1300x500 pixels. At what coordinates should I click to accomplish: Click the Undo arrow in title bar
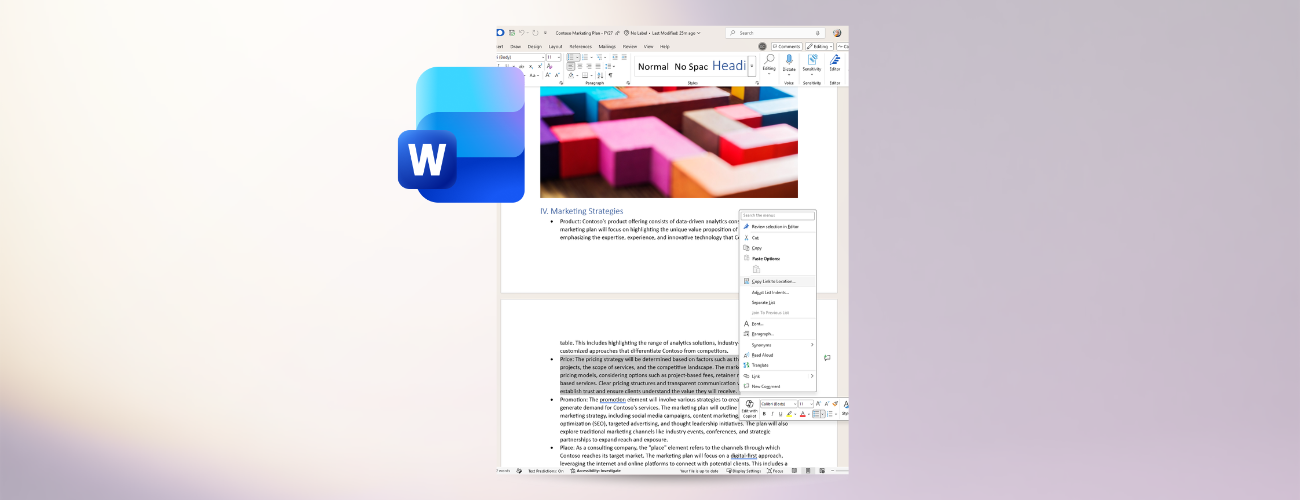point(521,33)
